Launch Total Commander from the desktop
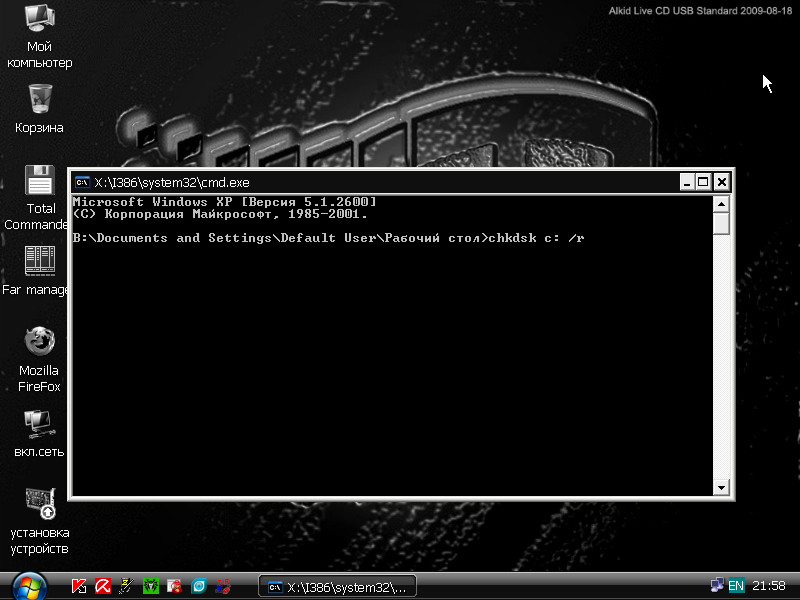This screenshot has width=800, height=600. tap(36, 197)
